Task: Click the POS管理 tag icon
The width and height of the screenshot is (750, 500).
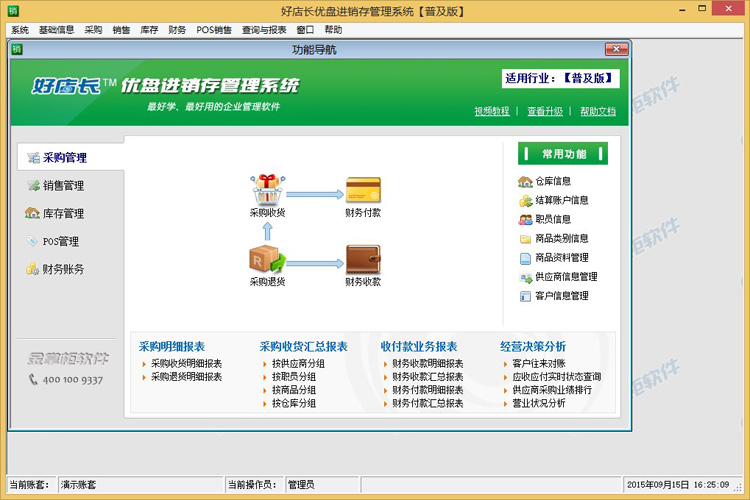Action: pyautogui.click(x=32, y=241)
